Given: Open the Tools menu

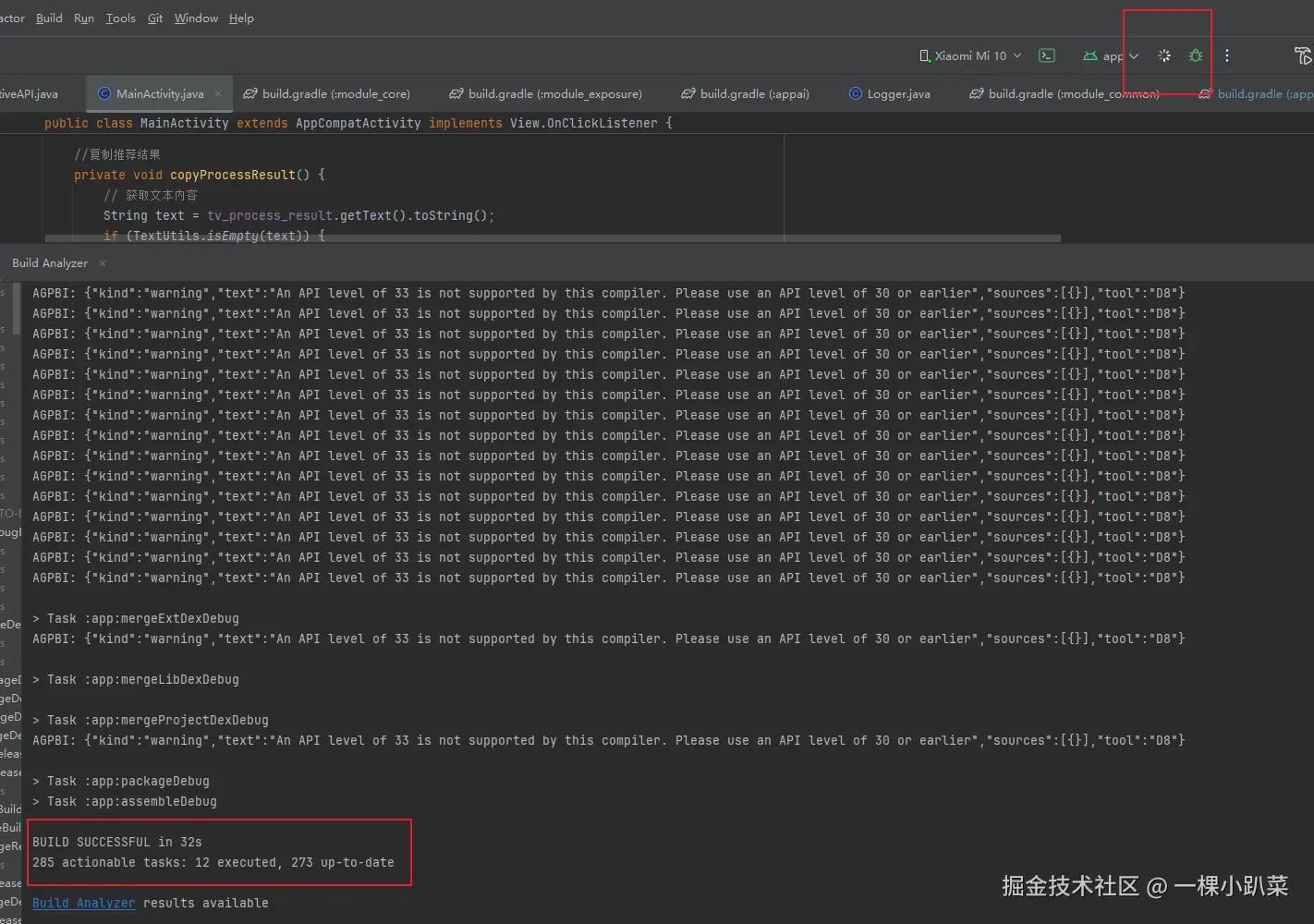Looking at the screenshot, I should 120,18.
